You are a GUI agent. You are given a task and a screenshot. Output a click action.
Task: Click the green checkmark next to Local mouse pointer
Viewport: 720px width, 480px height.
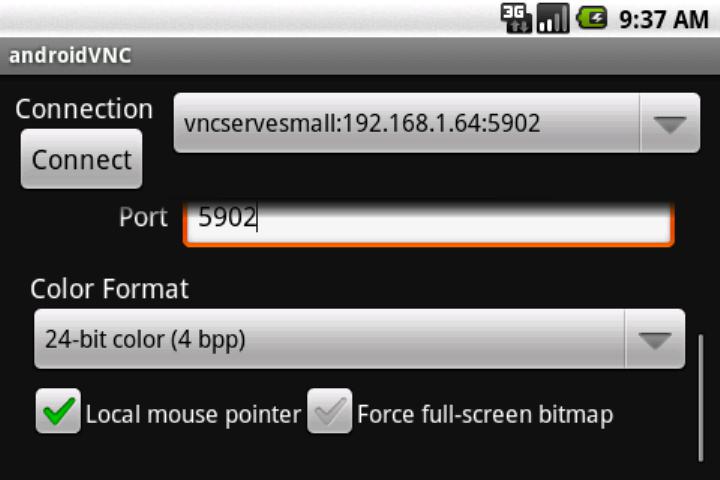coord(58,411)
